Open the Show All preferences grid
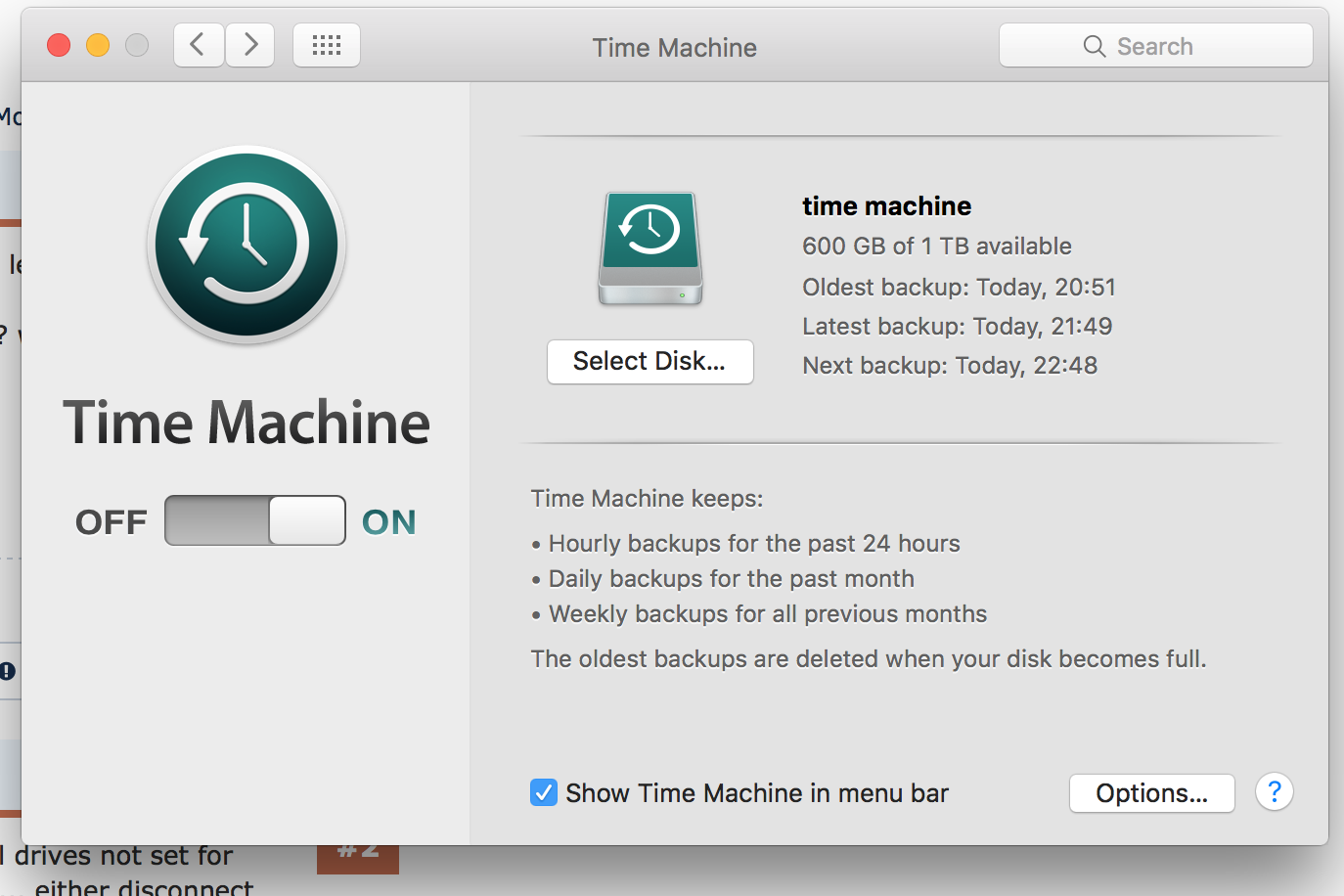Viewport: 1344px width, 896px height. tap(327, 45)
